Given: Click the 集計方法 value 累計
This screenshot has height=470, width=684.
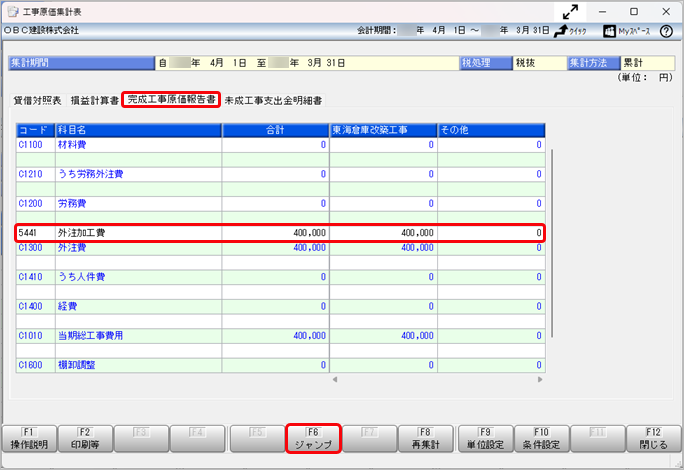Looking at the screenshot, I should tap(647, 63).
